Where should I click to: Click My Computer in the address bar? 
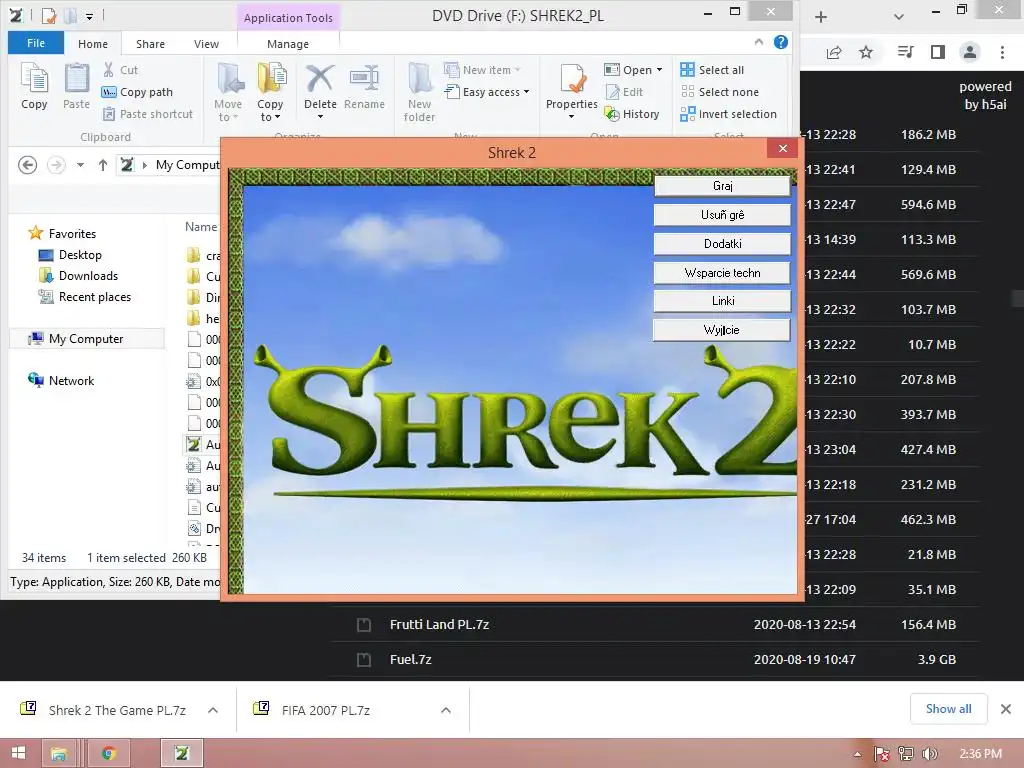pyautogui.click(x=187, y=165)
